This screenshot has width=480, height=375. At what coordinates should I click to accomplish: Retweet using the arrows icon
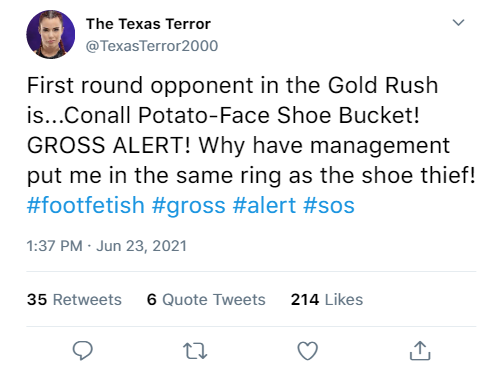pyautogui.click(x=195, y=351)
